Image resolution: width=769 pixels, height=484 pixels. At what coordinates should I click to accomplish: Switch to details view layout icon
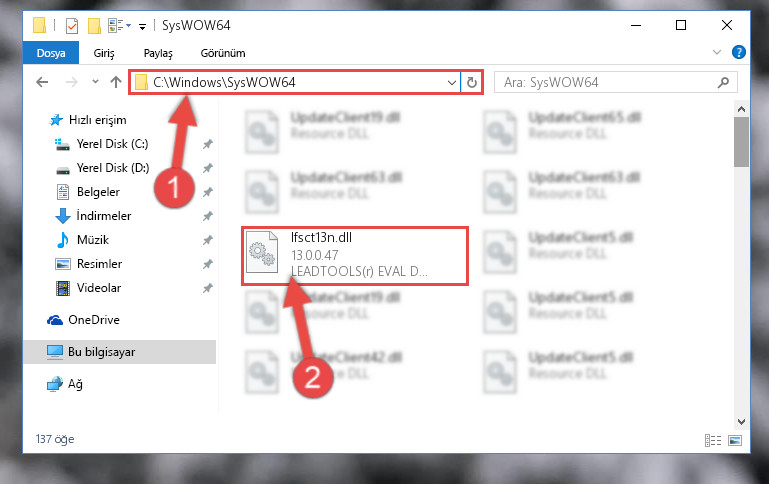click(x=713, y=440)
